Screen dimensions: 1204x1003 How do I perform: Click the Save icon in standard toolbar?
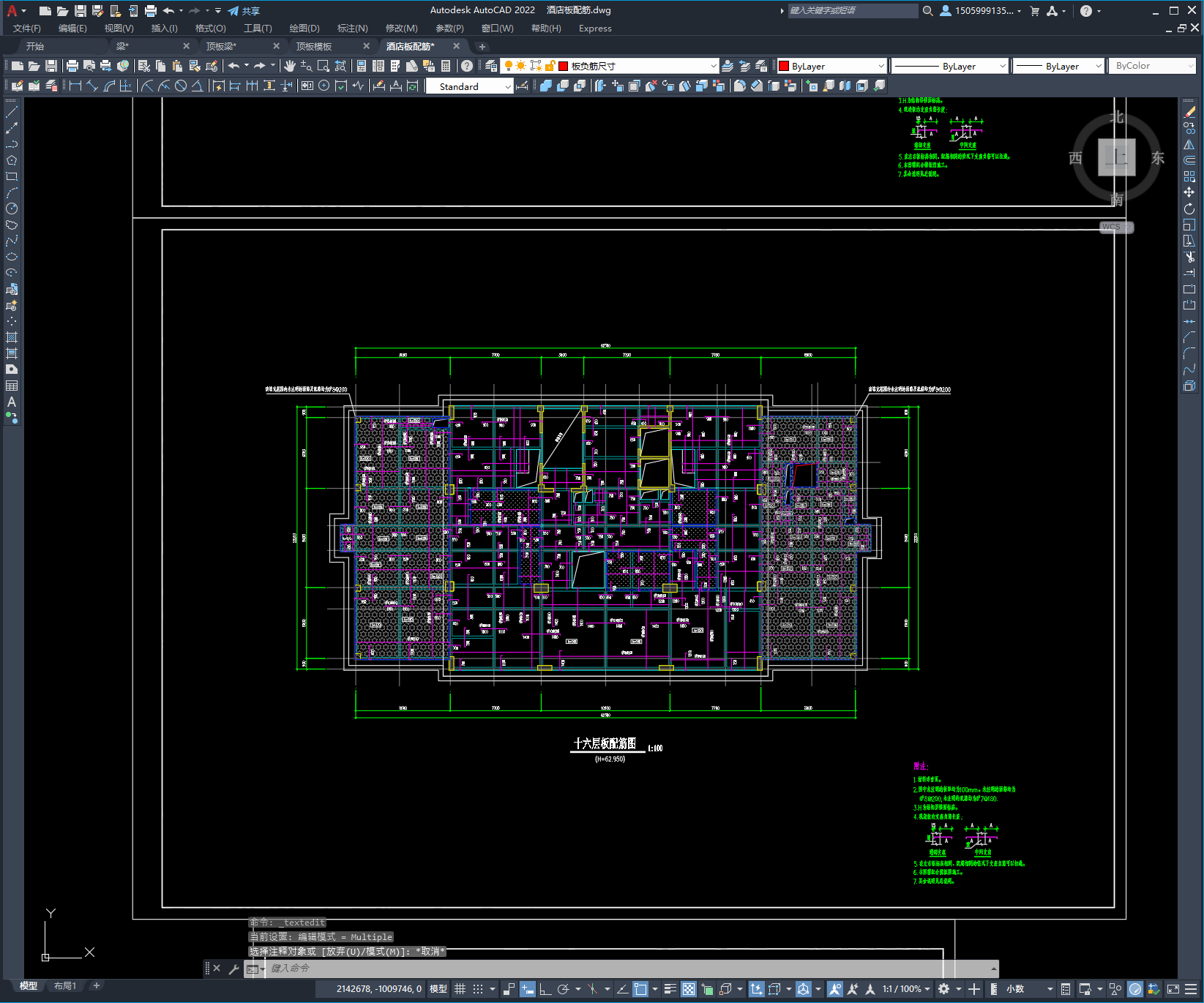[x=51, y=66]
